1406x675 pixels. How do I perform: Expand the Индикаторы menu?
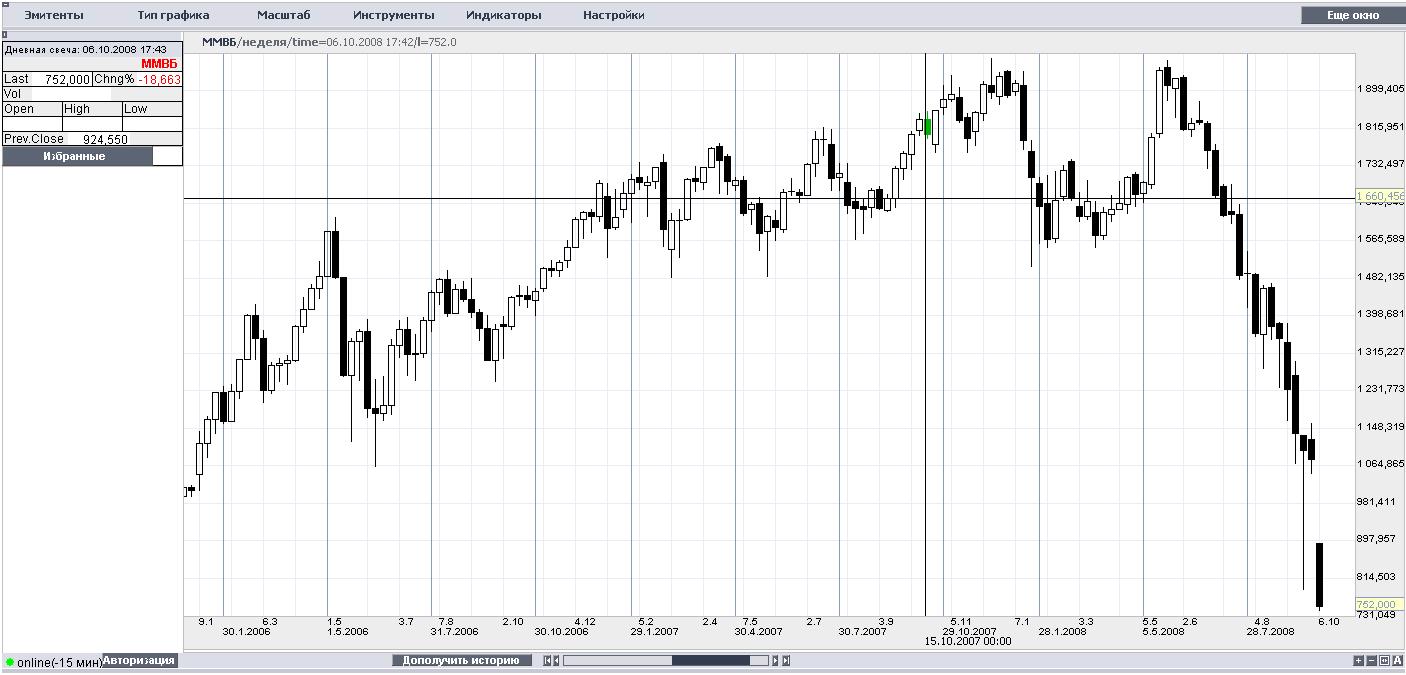tap(503, 15)
